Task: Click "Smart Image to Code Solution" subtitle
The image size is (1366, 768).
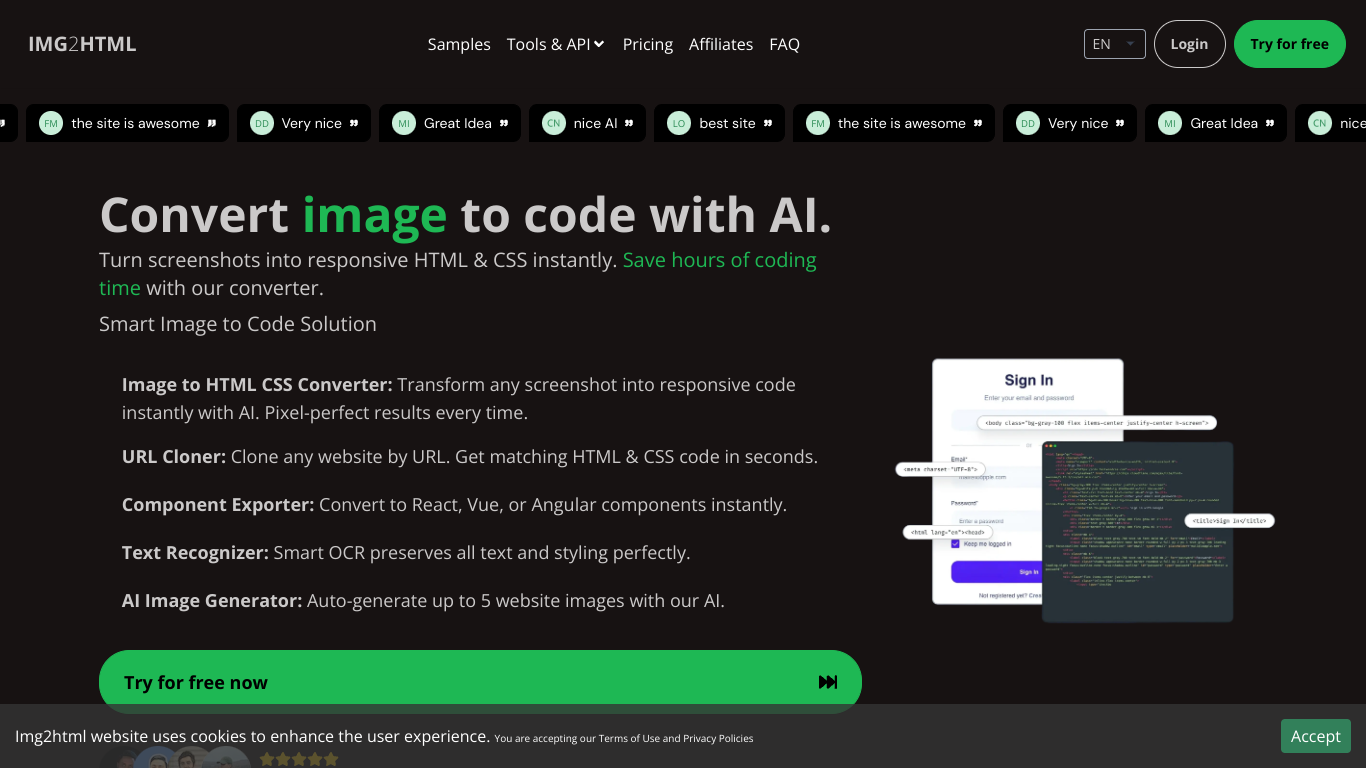Action: click(x=238, y=324)
